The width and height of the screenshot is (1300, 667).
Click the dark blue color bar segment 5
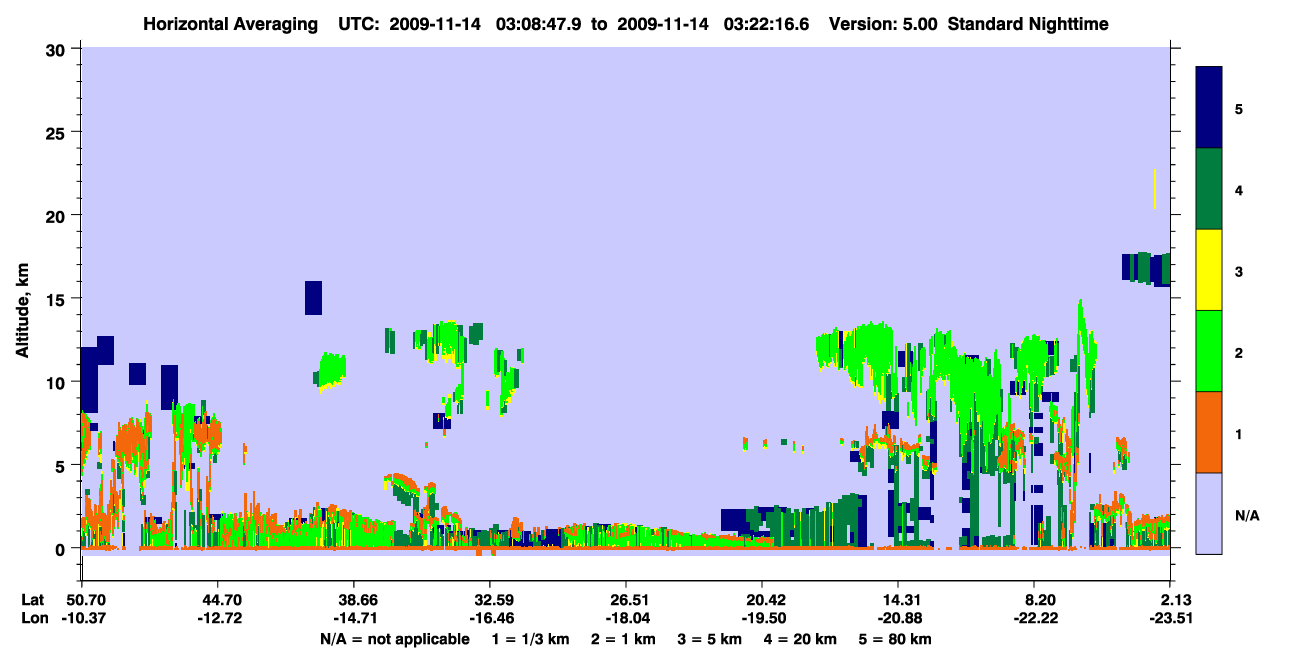[x=1209, y=107]
